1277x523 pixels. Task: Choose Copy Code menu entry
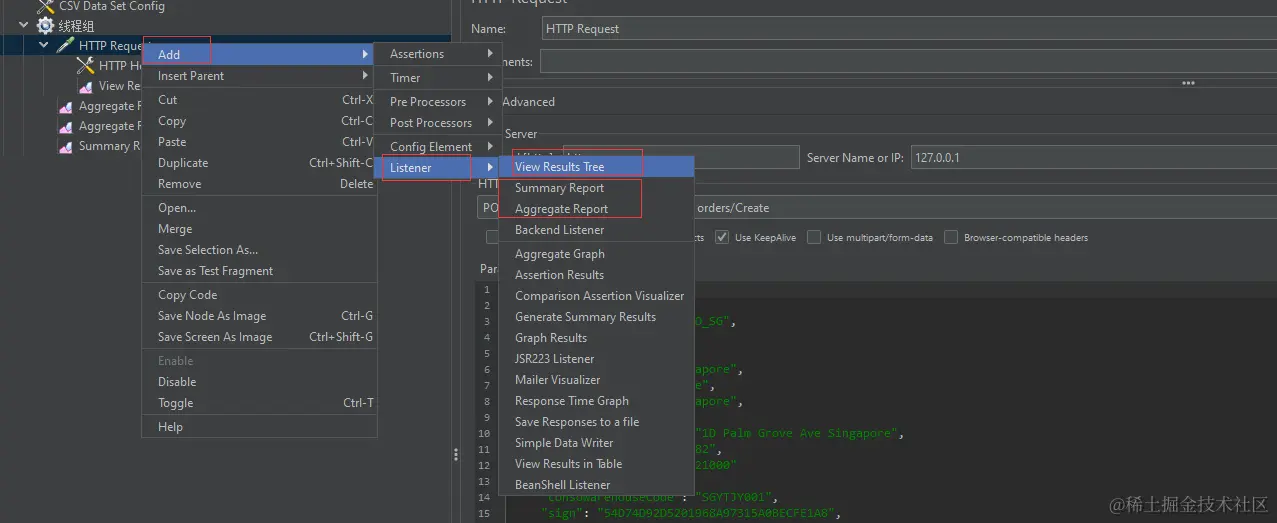258,295
